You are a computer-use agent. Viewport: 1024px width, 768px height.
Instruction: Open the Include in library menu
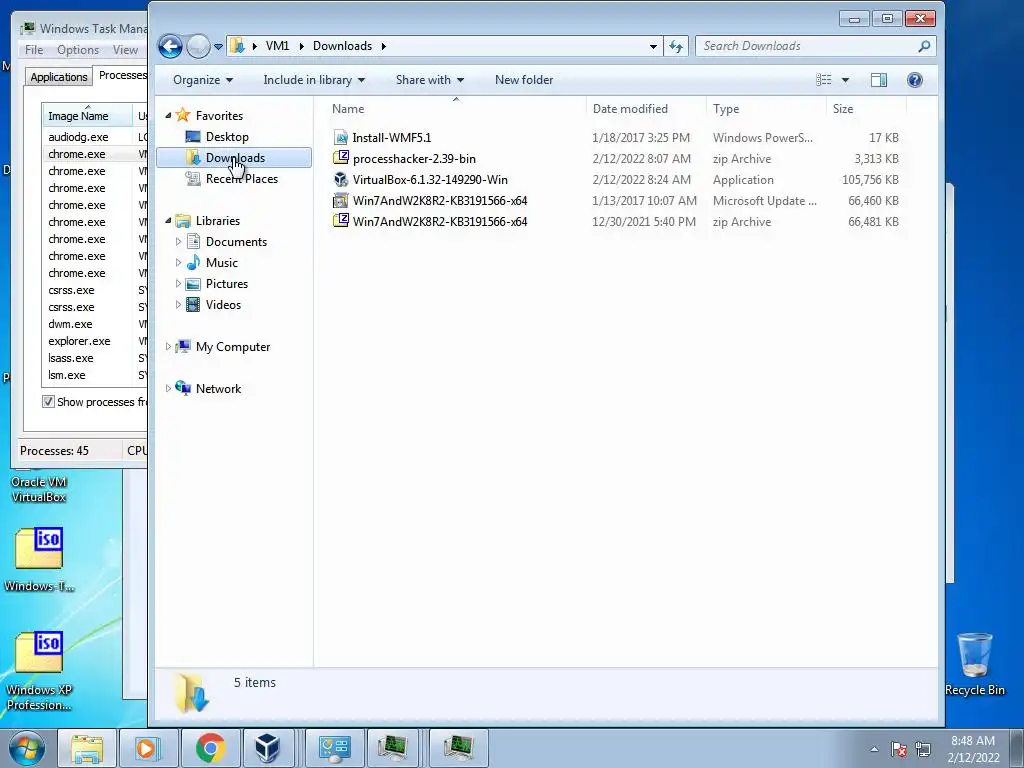(x=314, y=80)
